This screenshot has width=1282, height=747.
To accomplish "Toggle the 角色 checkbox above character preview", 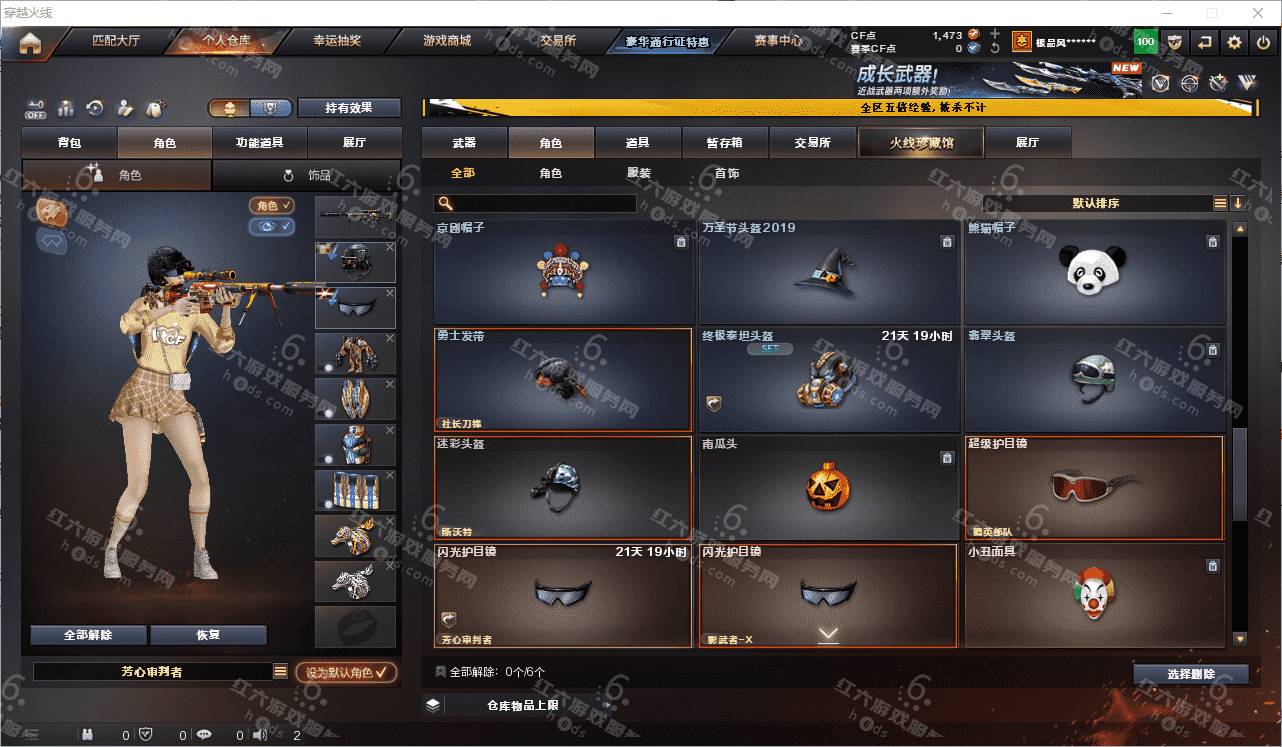I will click(272, 205).
